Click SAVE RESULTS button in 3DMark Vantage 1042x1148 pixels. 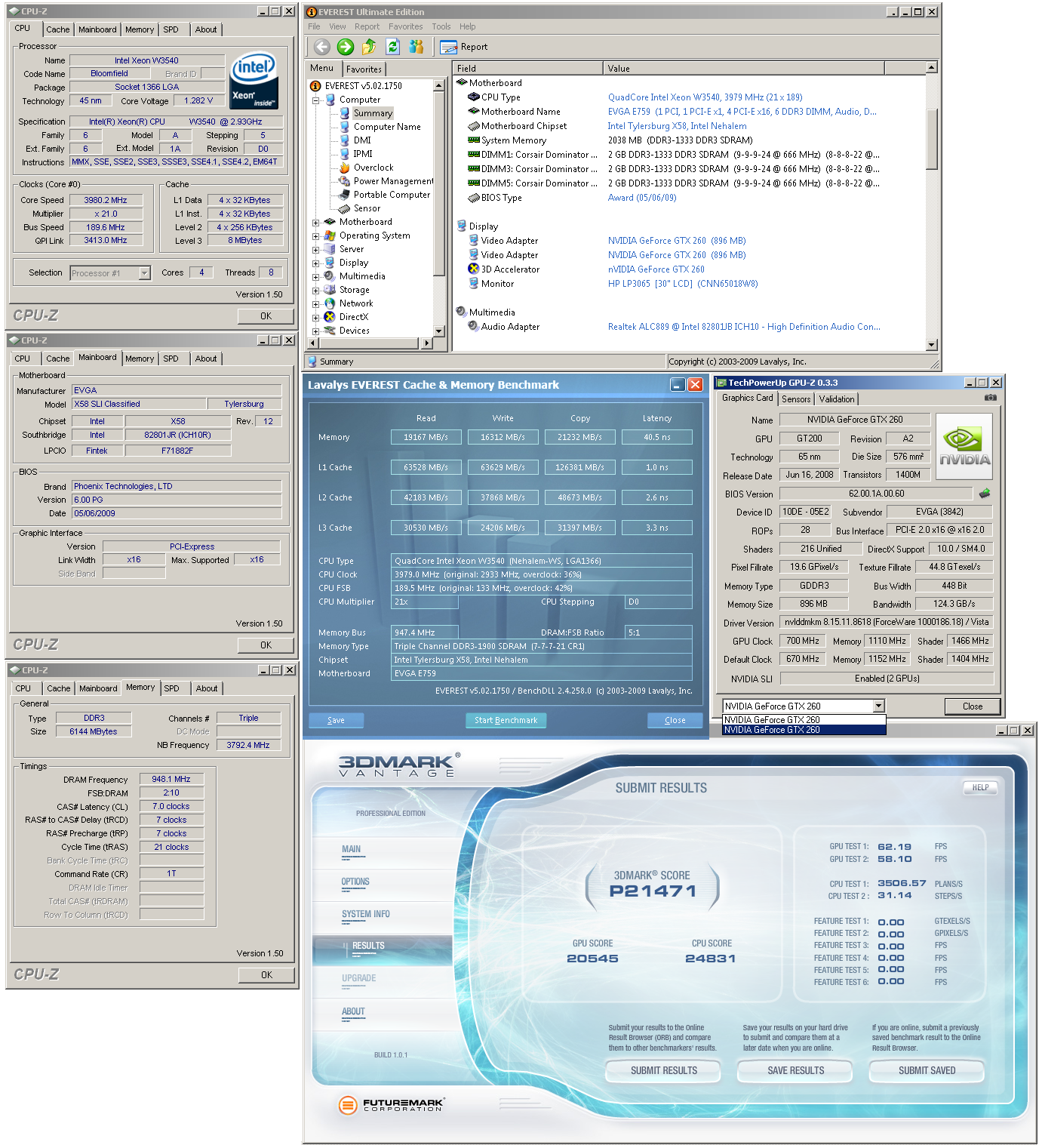(796, 1070)
